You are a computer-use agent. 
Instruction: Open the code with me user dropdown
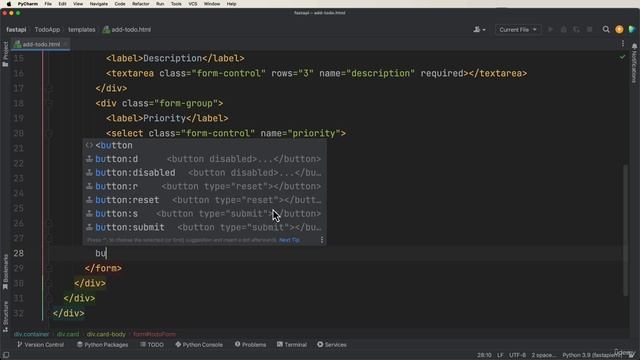point(479,29)
